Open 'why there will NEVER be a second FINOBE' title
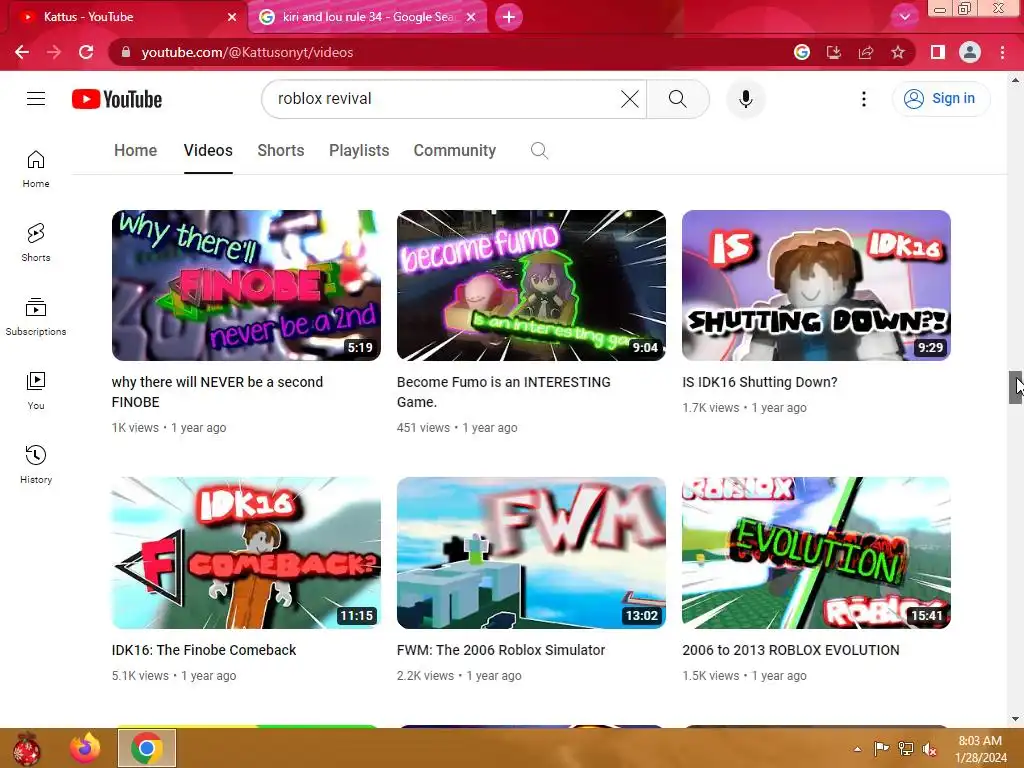Image resolution: width=1024 pixels, height=768 pixels. [x=217, y=392]
